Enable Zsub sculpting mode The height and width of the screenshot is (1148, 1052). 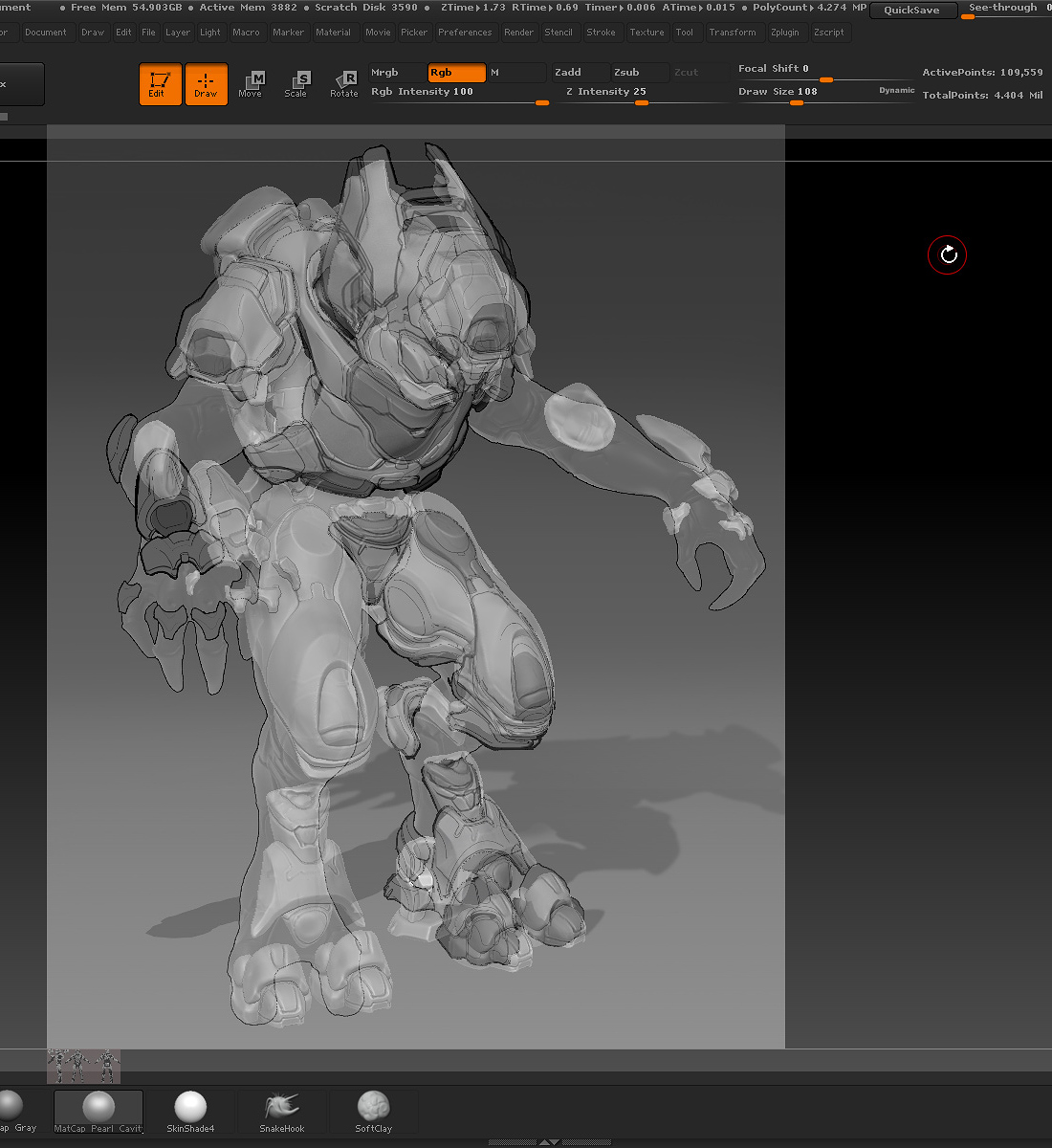[640, 73]
